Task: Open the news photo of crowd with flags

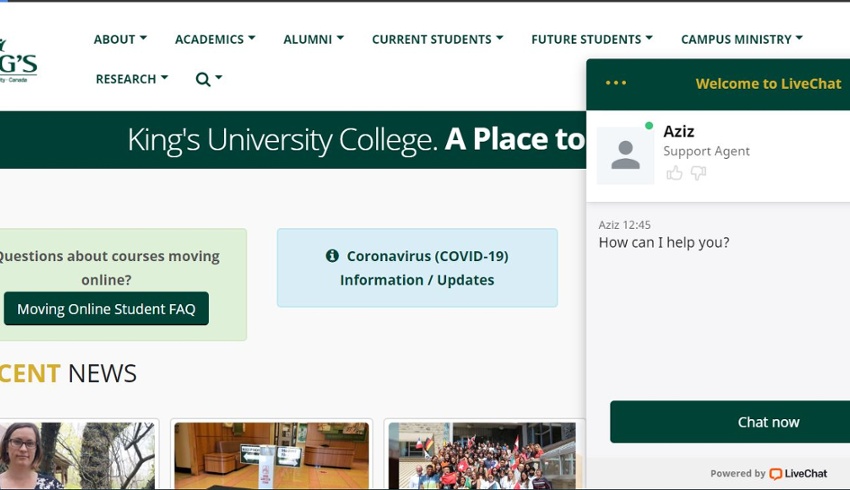Action: click(482, 455)
